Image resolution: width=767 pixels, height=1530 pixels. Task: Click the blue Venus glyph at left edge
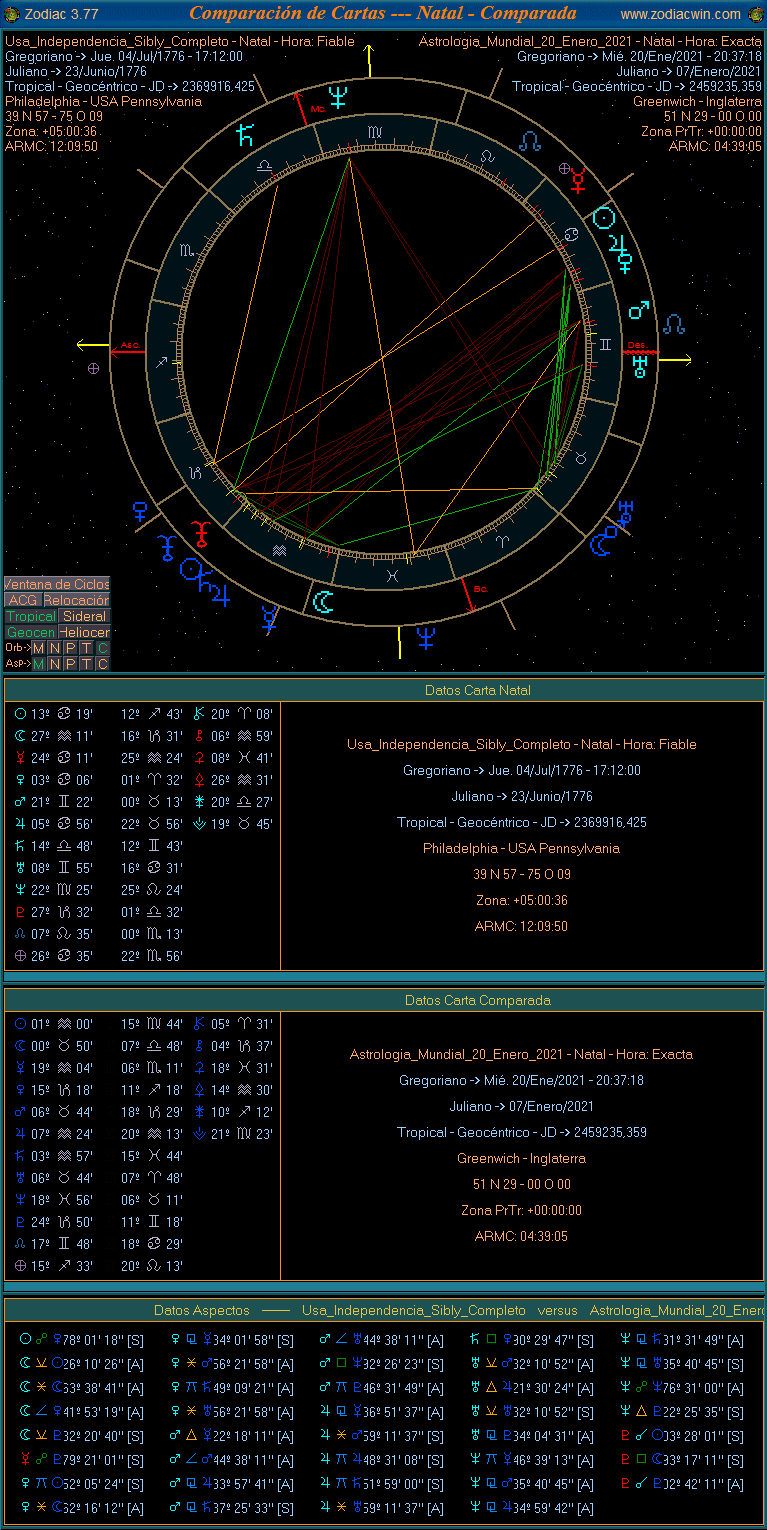pyautogui.click(x=140, y=512)
